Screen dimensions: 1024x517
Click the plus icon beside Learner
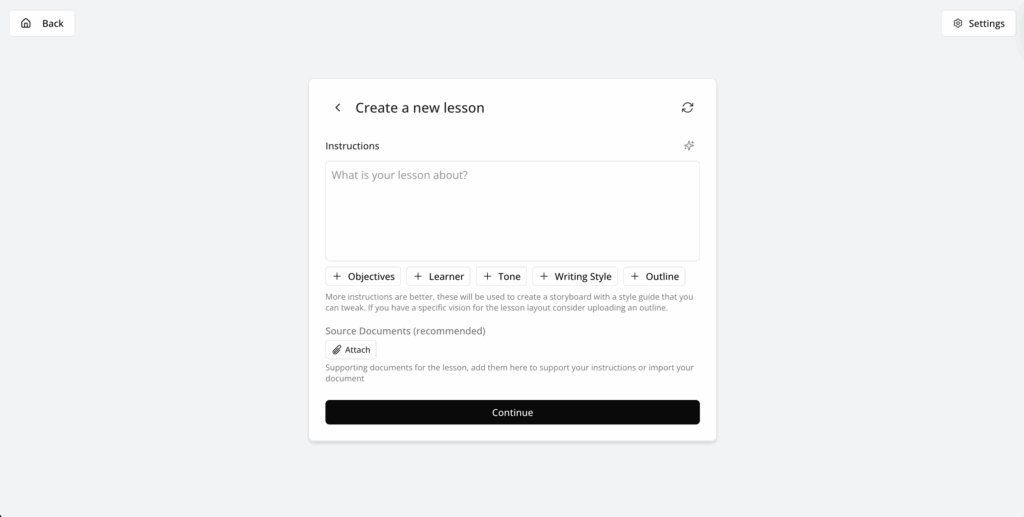(418, 277)
